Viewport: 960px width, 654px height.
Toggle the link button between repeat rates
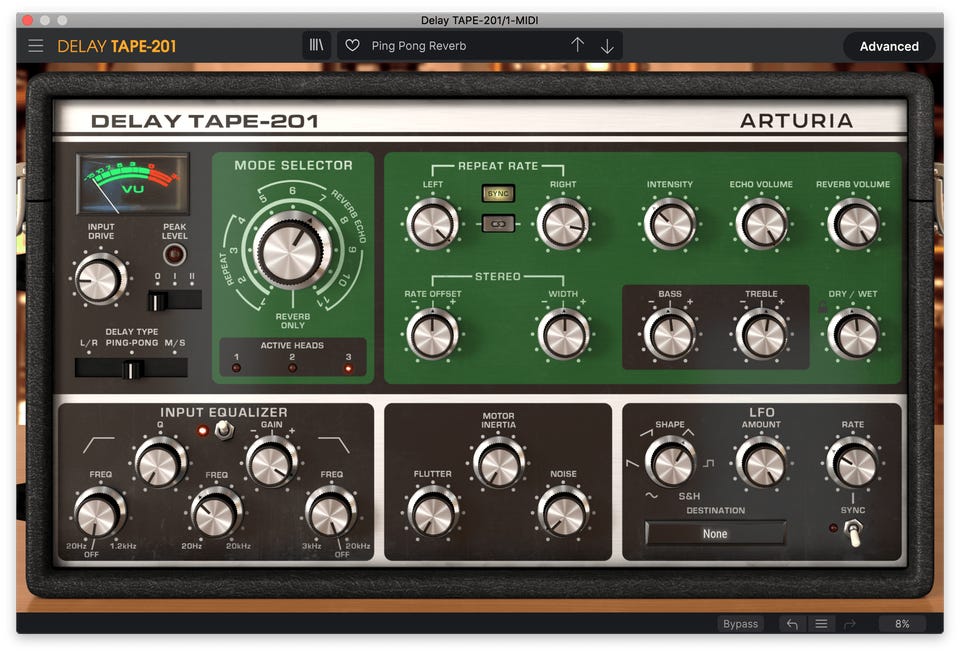(x=497, y=223)
